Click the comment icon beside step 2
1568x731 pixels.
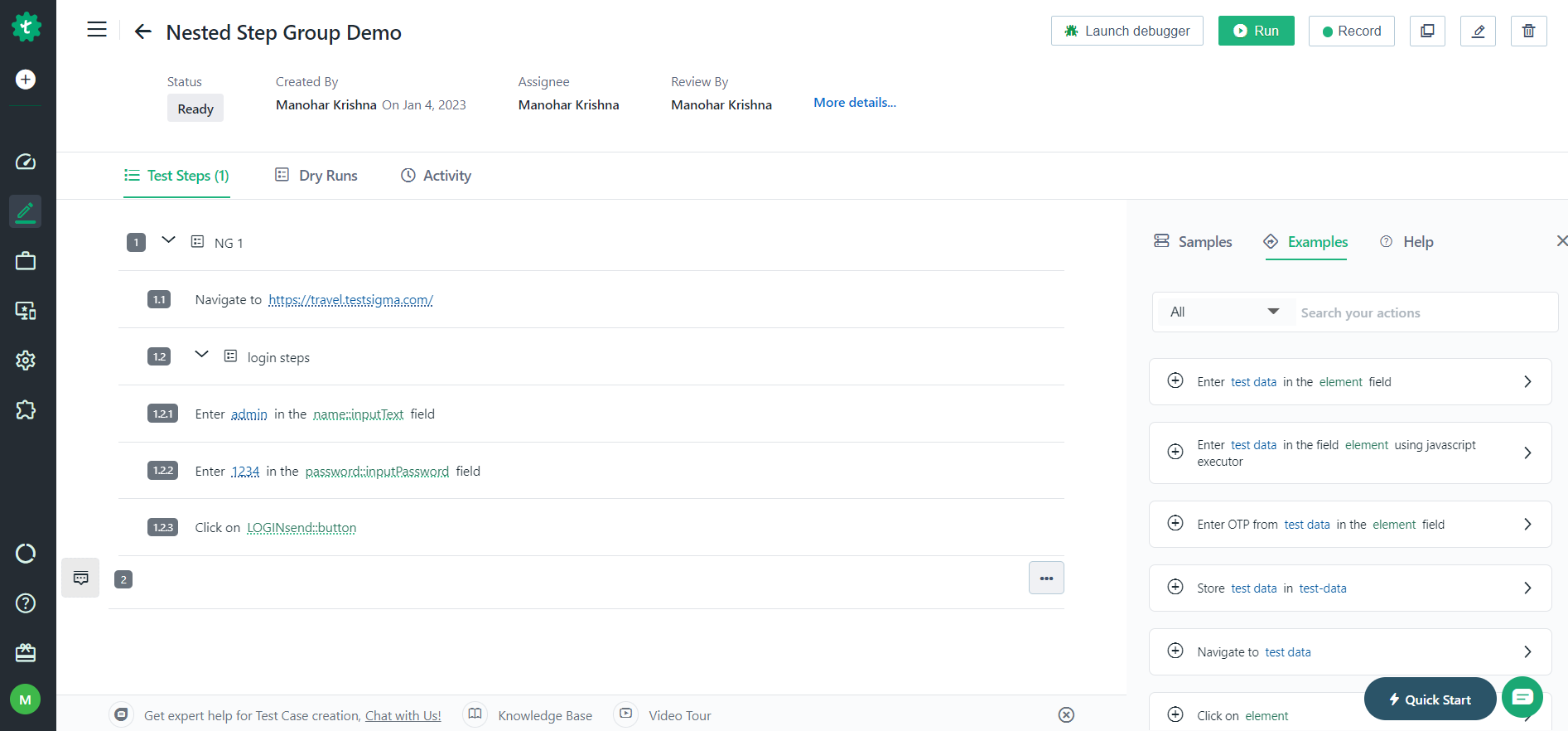[80, 578]
